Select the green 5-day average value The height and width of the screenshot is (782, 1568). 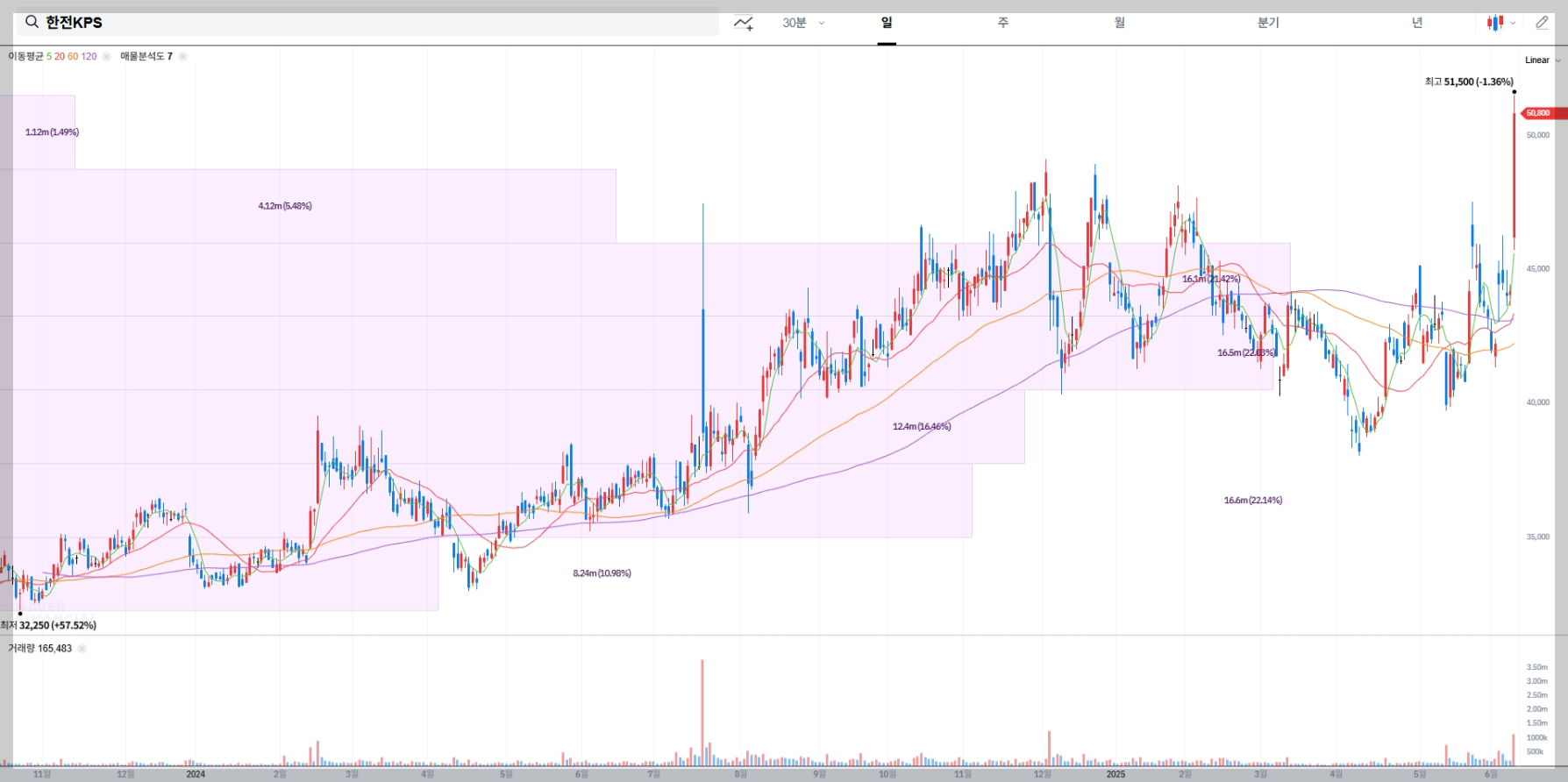[49, 56]
